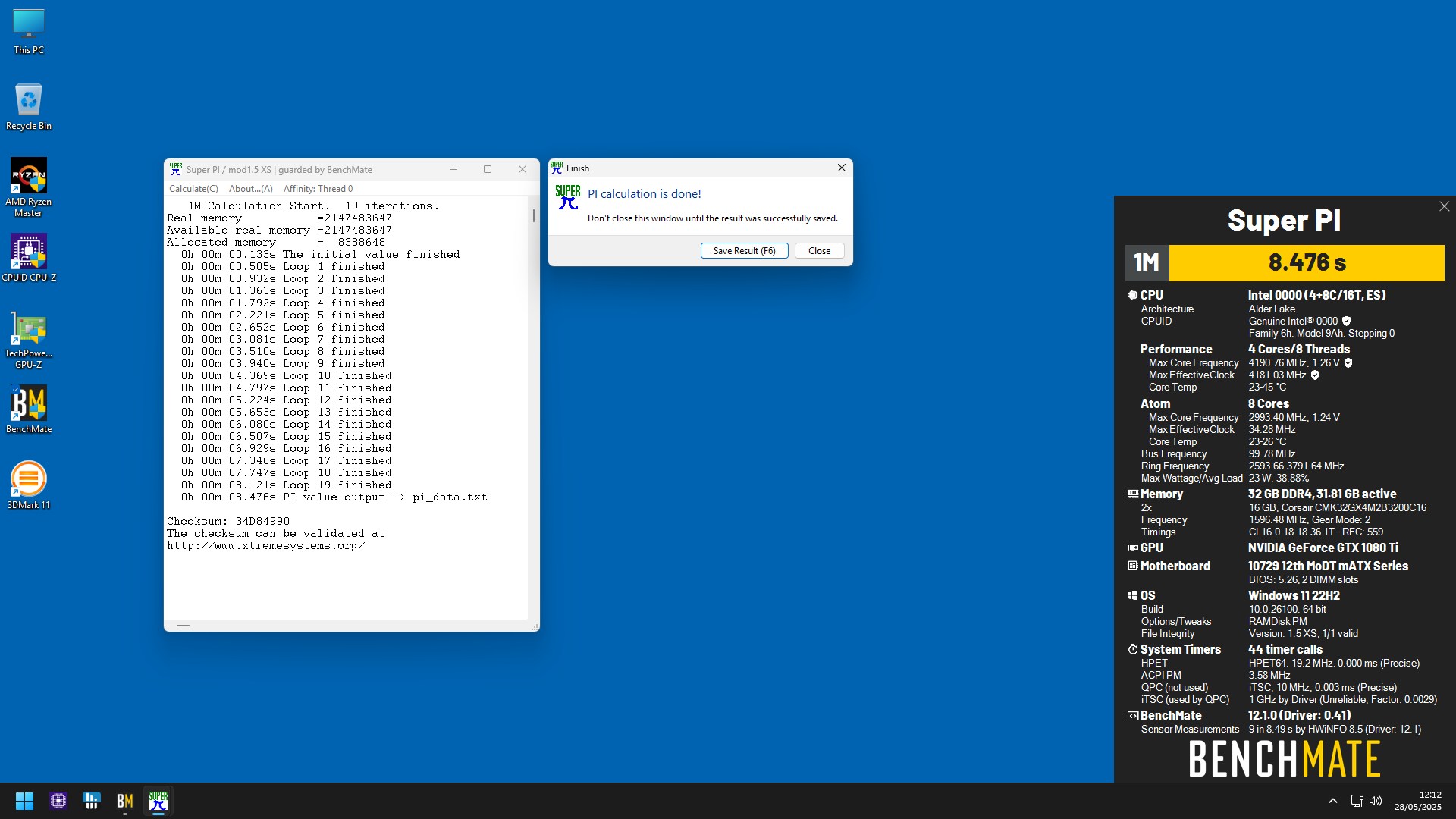Click 'CL16.0-18-18-36 1T - RFC: 559' timings
1456x819 pixels.
(x=1316, y=532)
